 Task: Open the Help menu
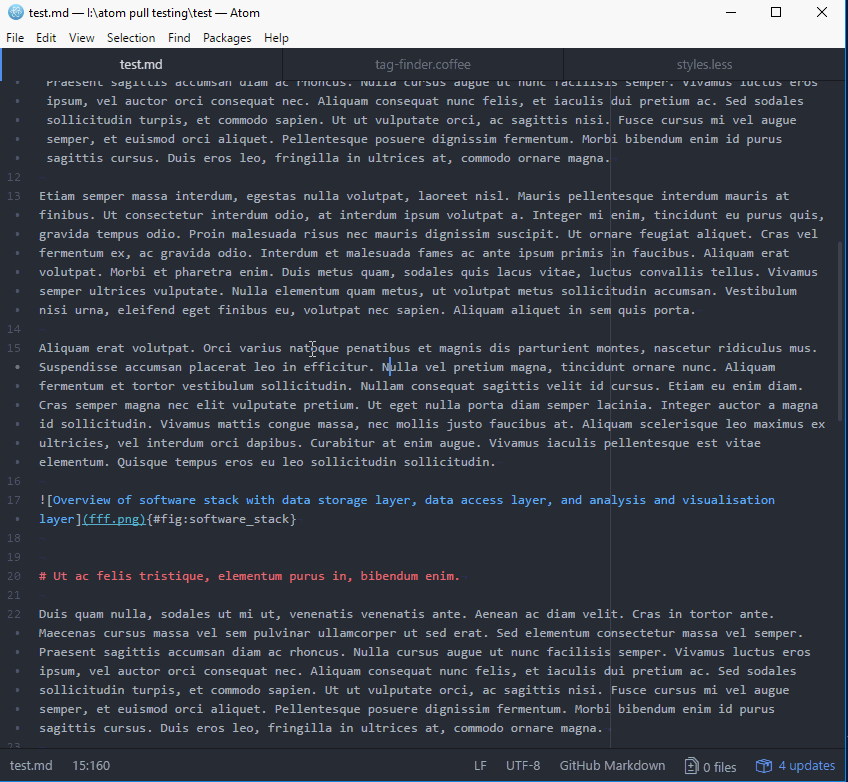click(x=276, y=37)
